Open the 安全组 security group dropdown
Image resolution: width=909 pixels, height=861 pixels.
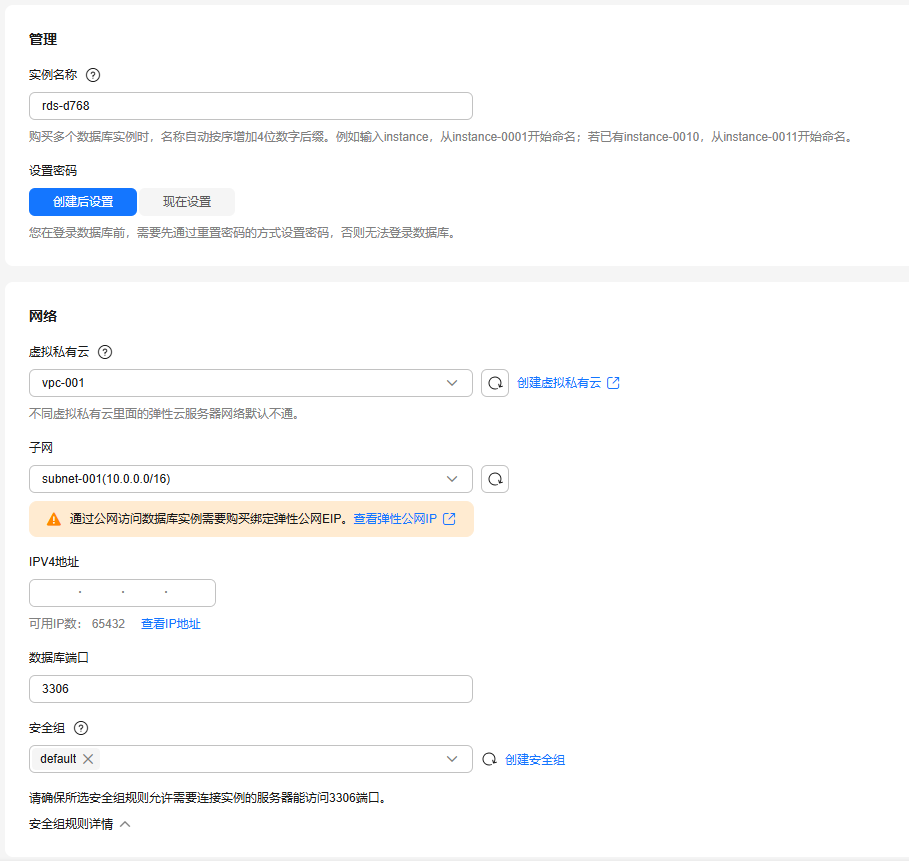451,759
